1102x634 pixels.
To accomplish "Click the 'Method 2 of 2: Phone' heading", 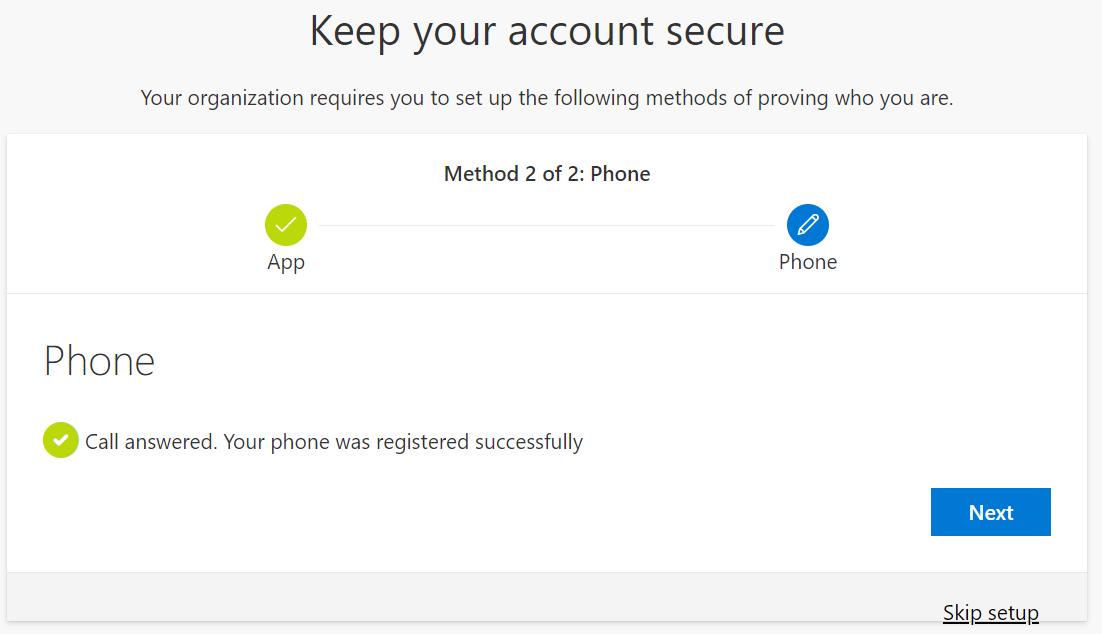I will [547, 174].
